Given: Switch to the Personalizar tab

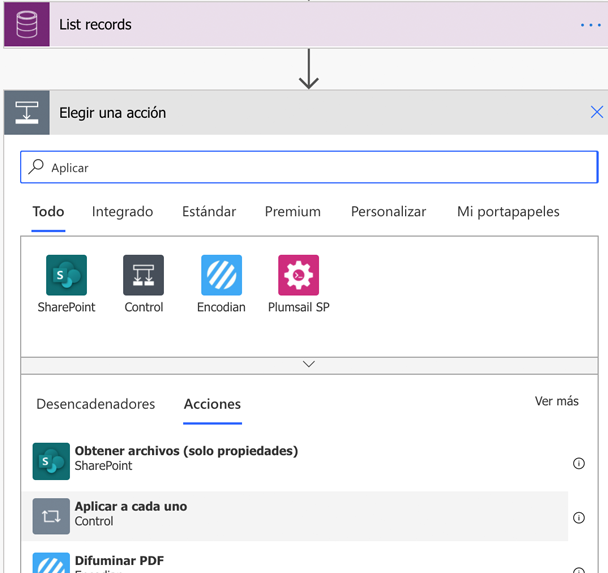Looking at the screenshot, I should [x=389, y=212].
